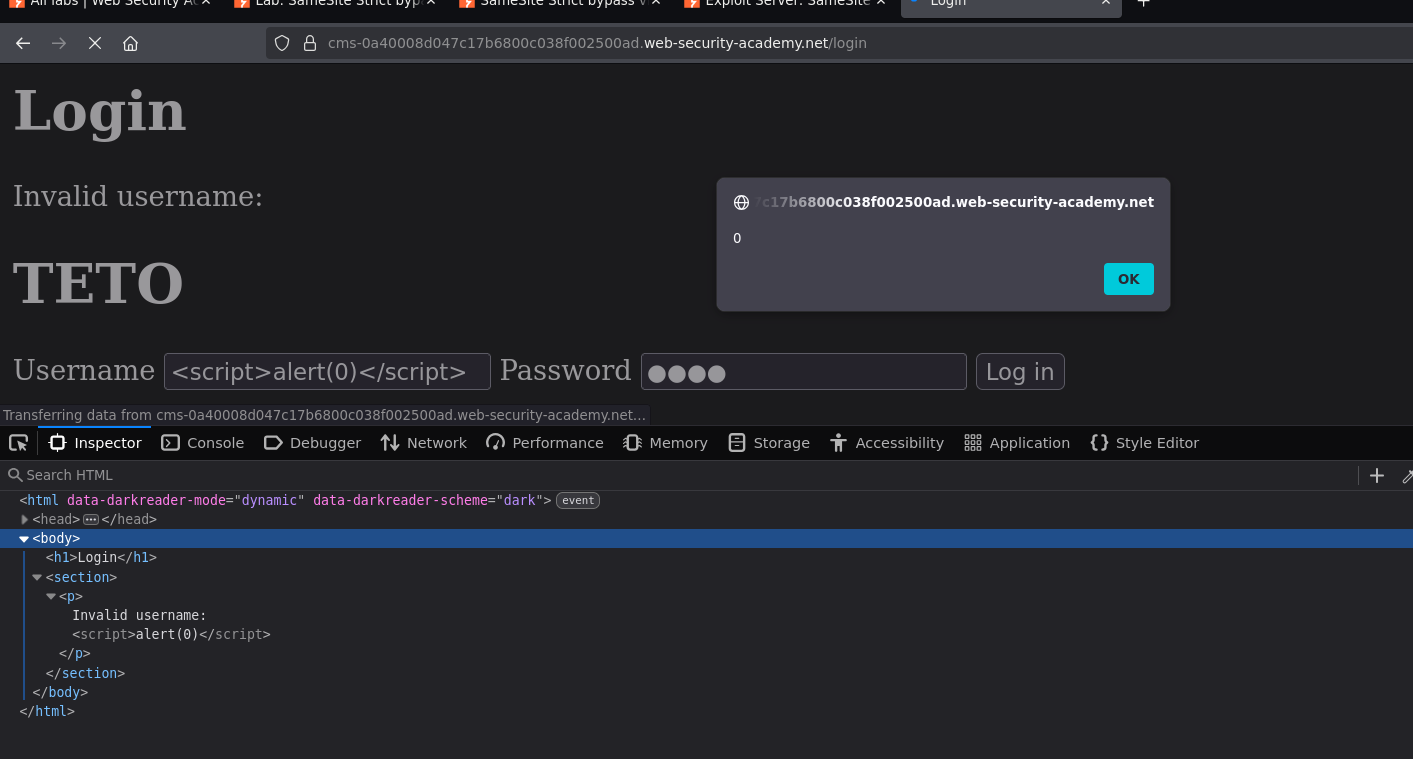Screen dimensions: 1413x759
Task: Collapse the section element node
Action: pos(38,577)
